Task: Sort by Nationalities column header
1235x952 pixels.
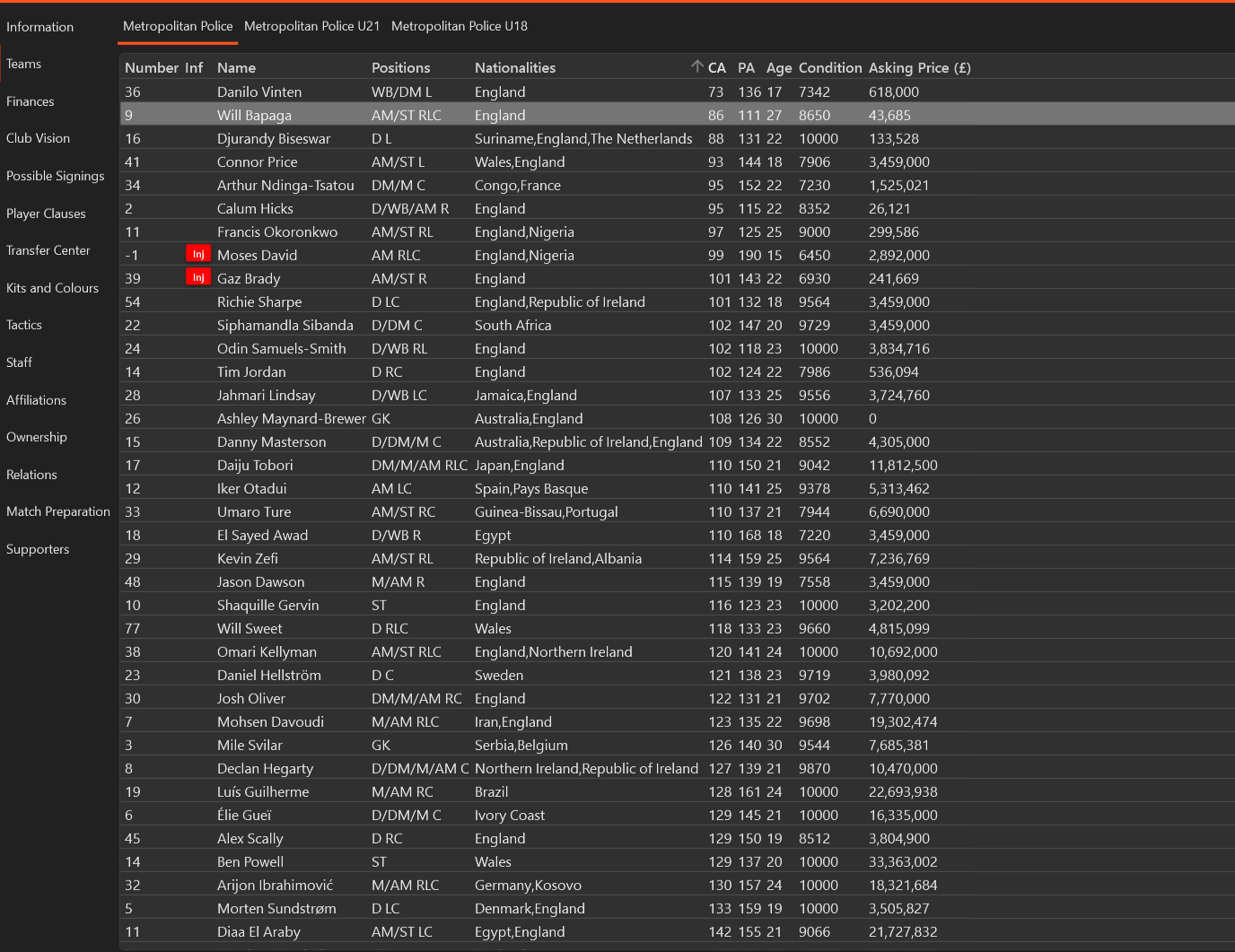Action: 515,67
